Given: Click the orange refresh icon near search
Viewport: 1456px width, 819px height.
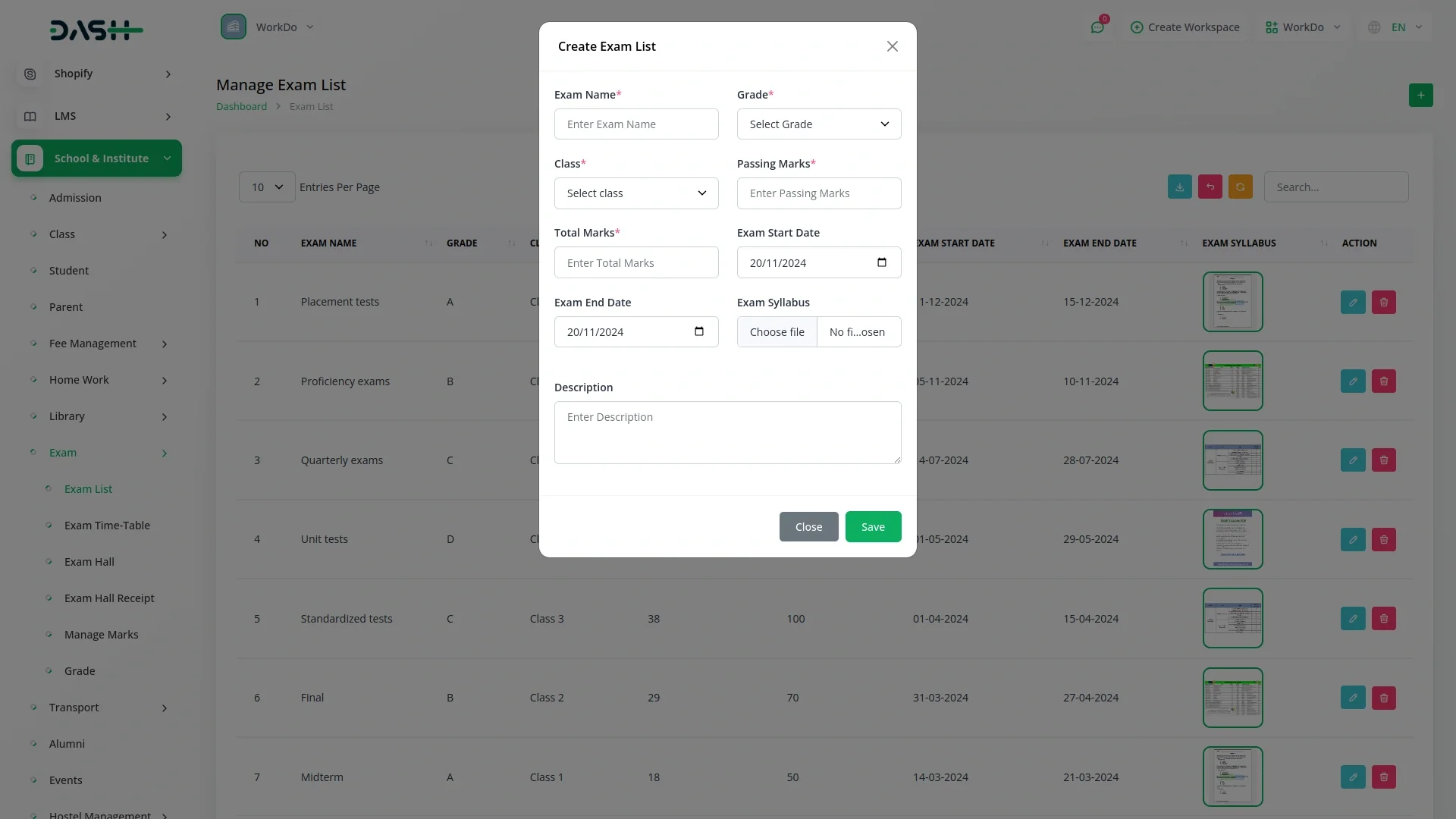Looking at the screenshot, I should point(1240,187).
